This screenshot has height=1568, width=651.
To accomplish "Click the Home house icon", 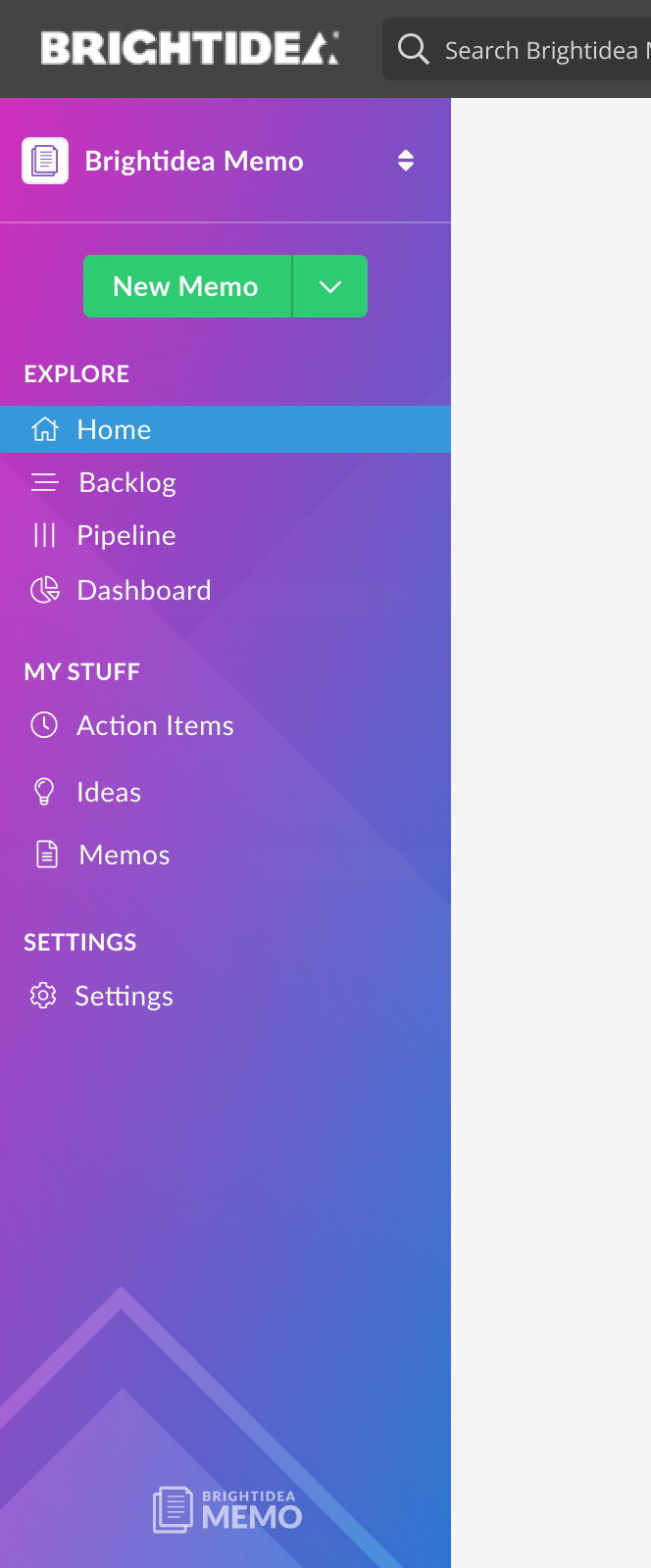I will [45, 429].
